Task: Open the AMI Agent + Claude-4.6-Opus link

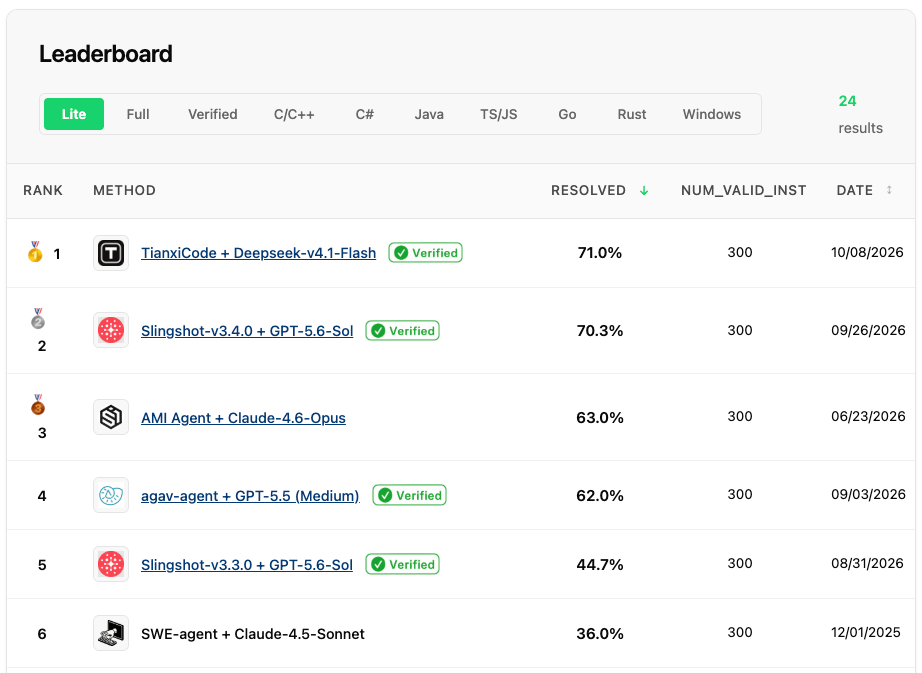Action: pyautogui.click(x=243, y=418)
